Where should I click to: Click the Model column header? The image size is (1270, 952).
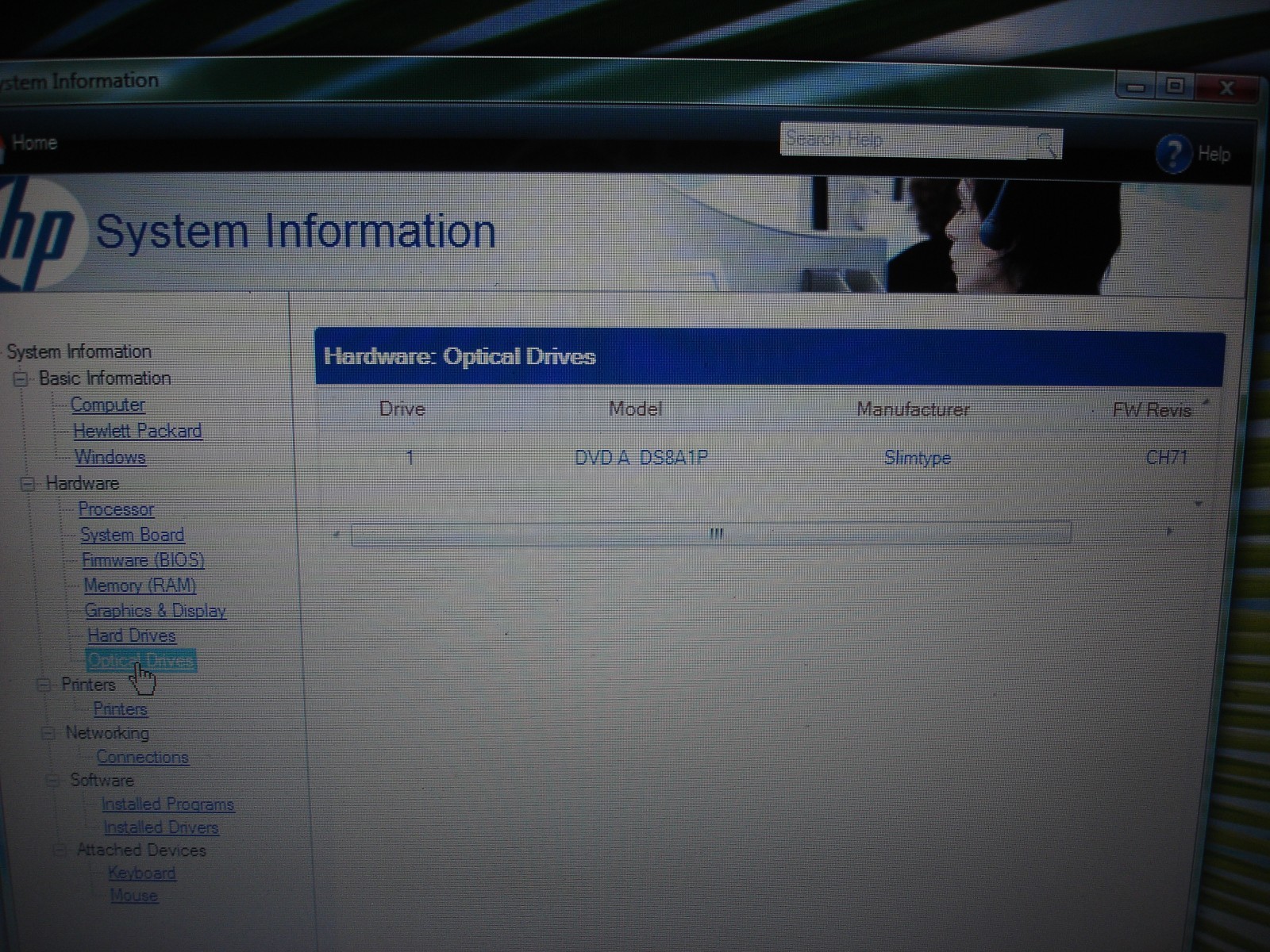635,409
